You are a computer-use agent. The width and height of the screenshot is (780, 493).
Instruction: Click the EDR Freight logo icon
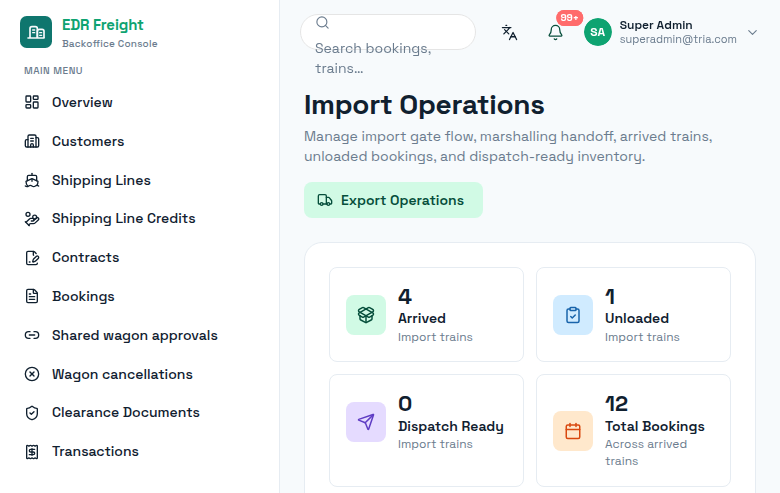(x=36, y=32)
